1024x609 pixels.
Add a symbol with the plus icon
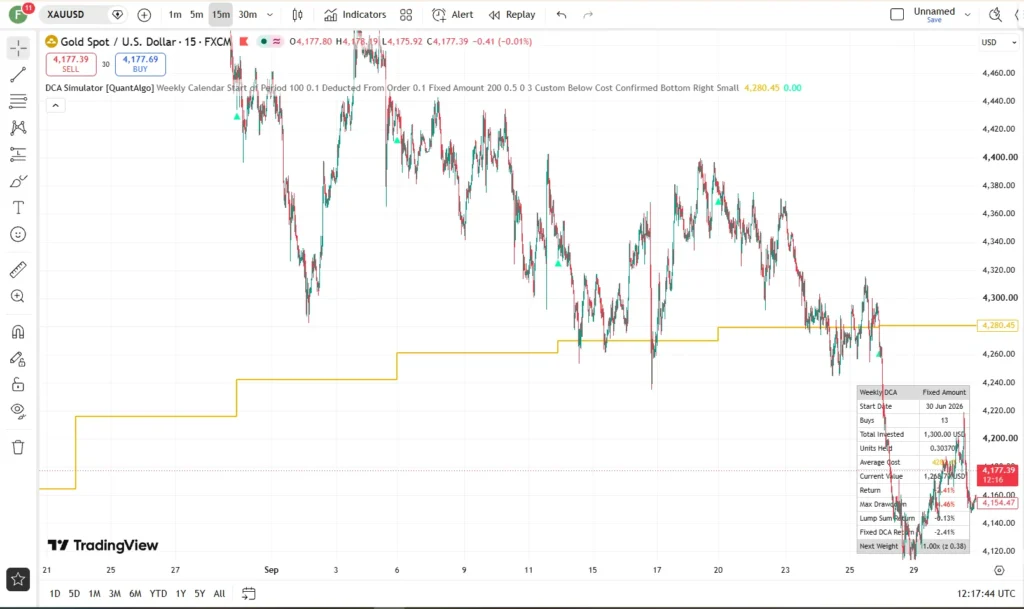point(144,14)
